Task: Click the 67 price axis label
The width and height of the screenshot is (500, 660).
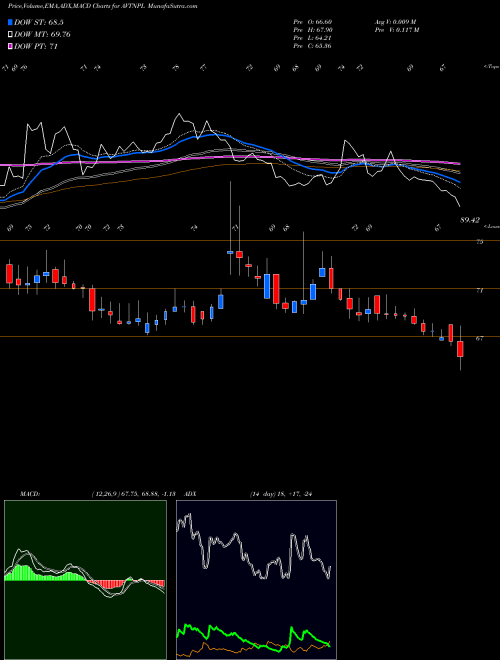Action: tap(479, 338)
